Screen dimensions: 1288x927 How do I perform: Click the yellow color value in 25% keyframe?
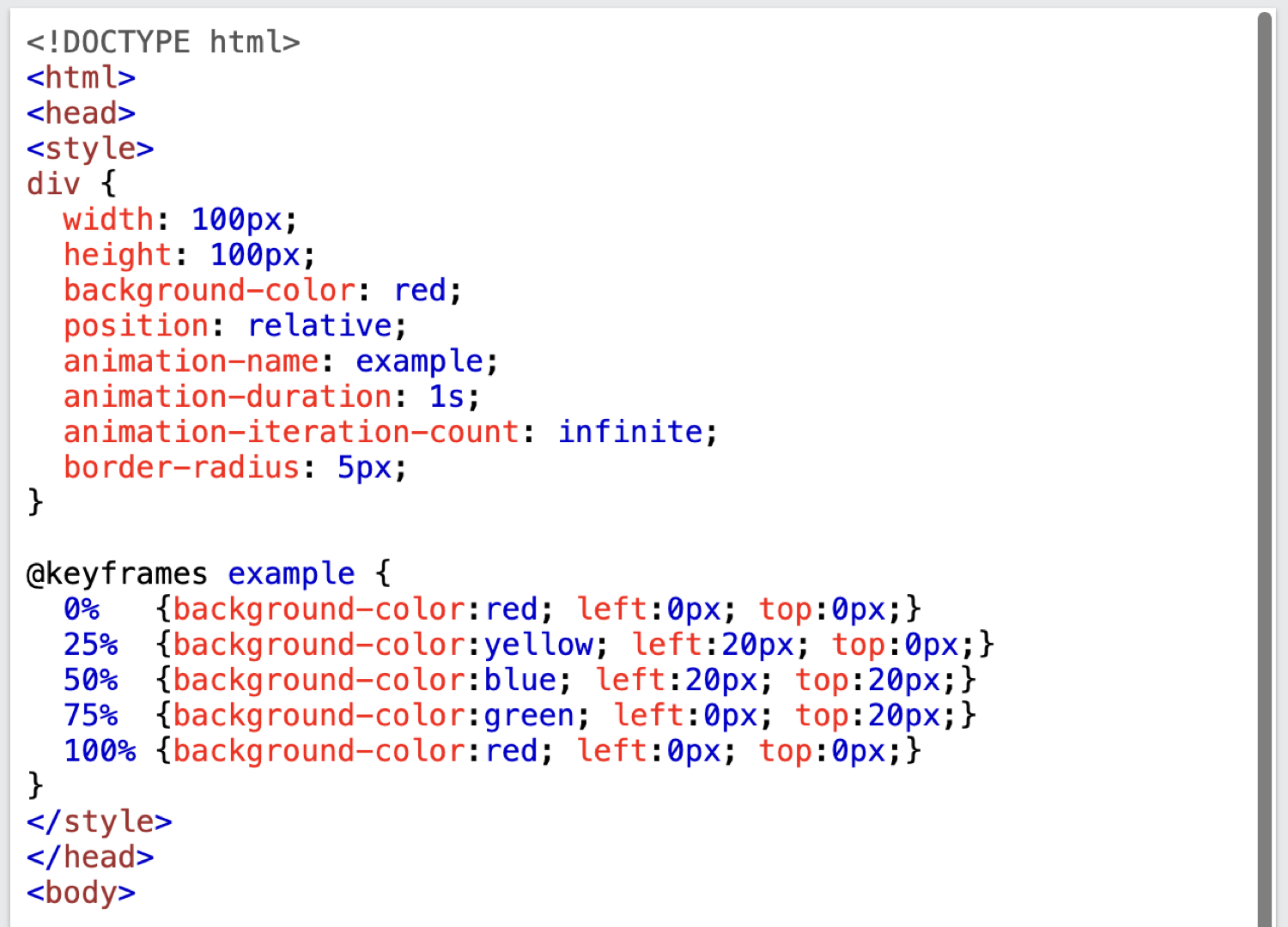coord(538,645)
